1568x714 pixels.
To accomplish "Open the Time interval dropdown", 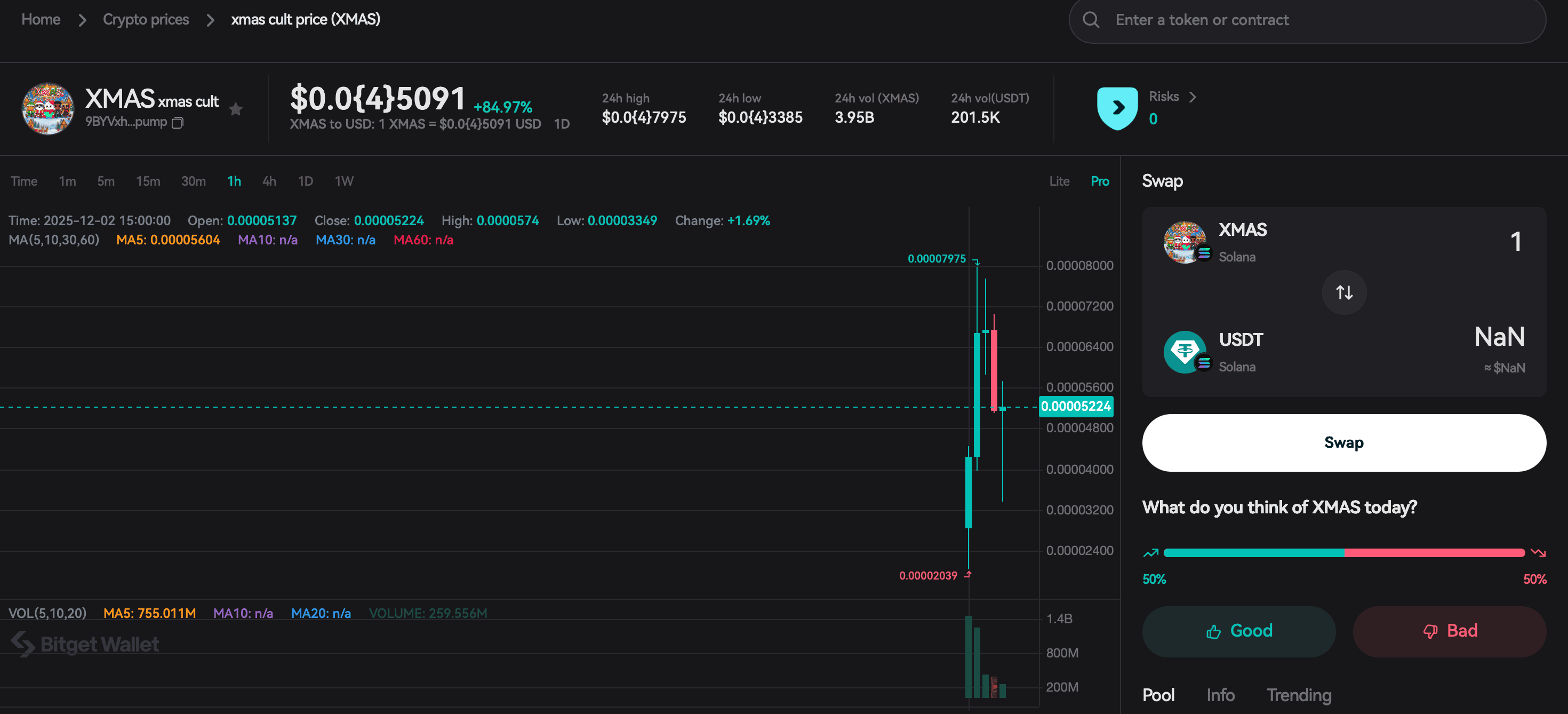I will coord(24,181).
